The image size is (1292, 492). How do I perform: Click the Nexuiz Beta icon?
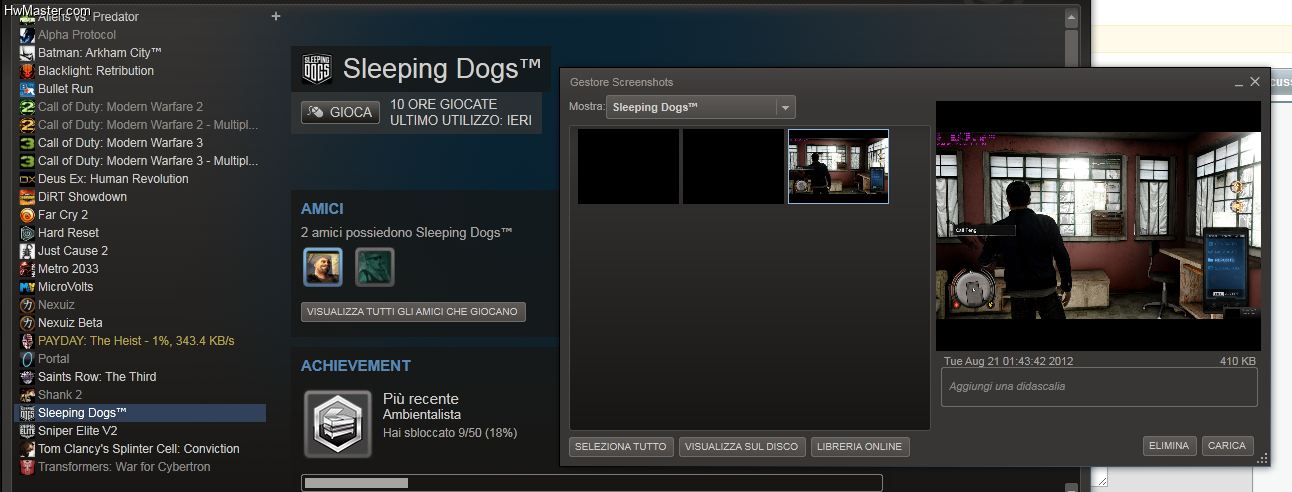[x=28, y=323]
